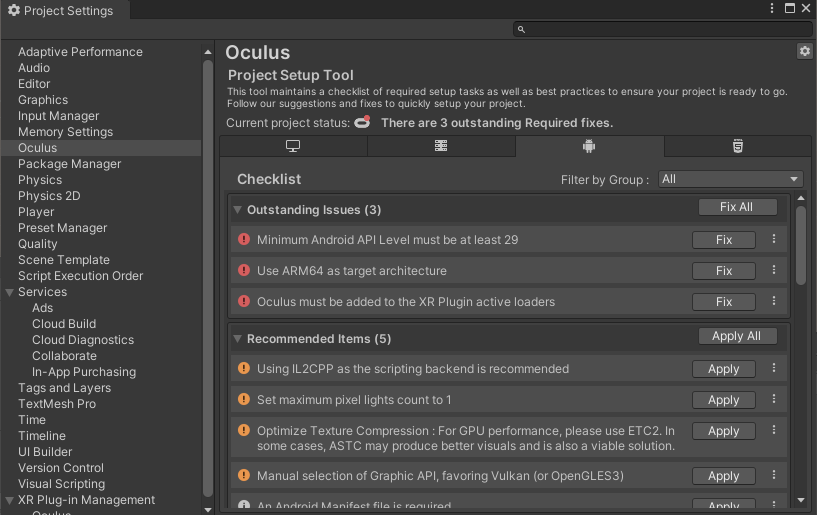Fix the ARM64 target architecture issue
817x515 pixels.
pos(724,271)
